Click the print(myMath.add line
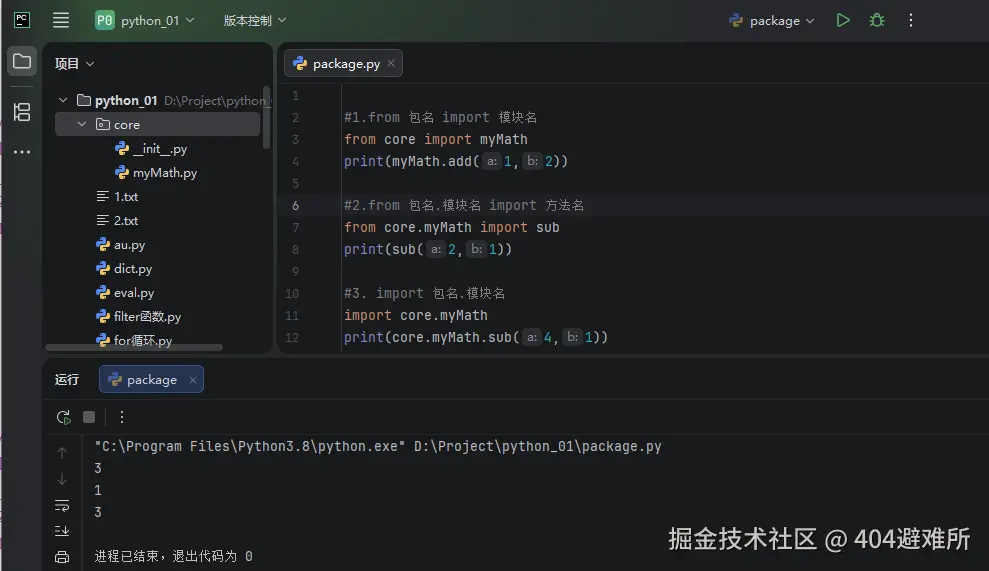Screen dimensions: 989x571 point(455,162)
